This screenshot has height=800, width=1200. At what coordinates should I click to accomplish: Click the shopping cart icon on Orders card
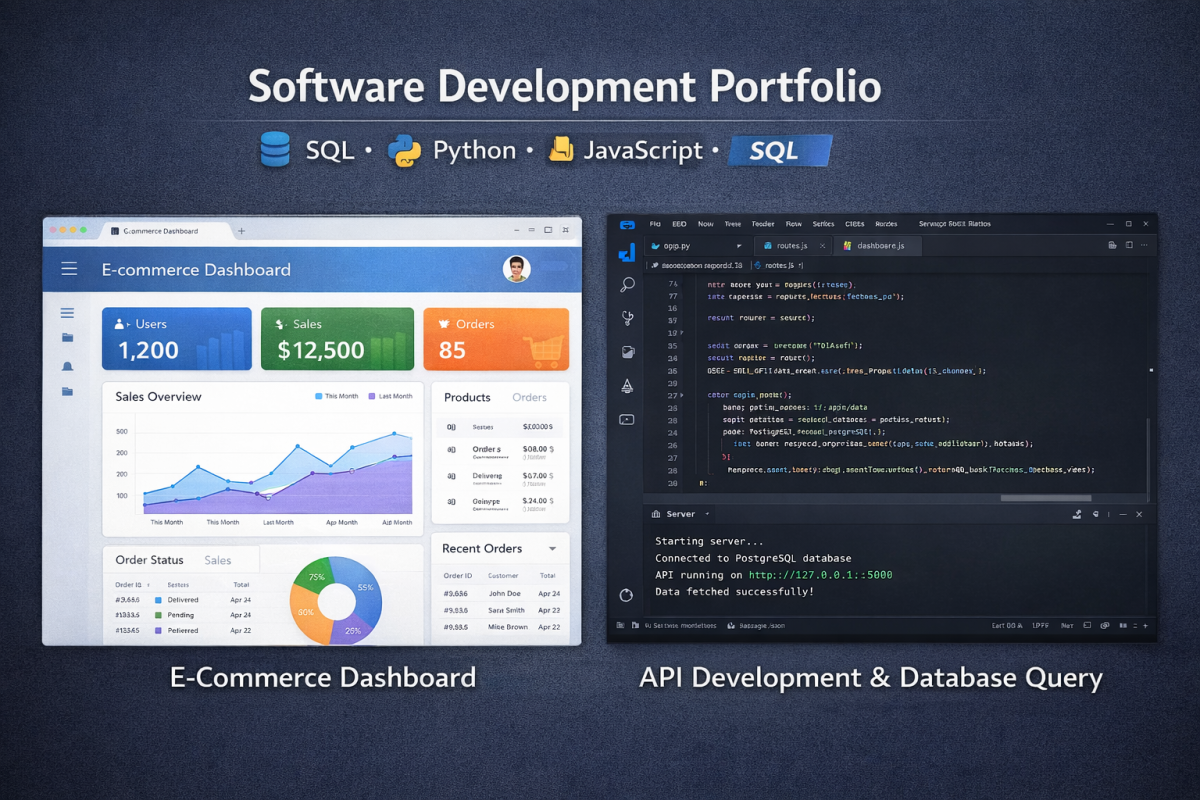[540, 350]
